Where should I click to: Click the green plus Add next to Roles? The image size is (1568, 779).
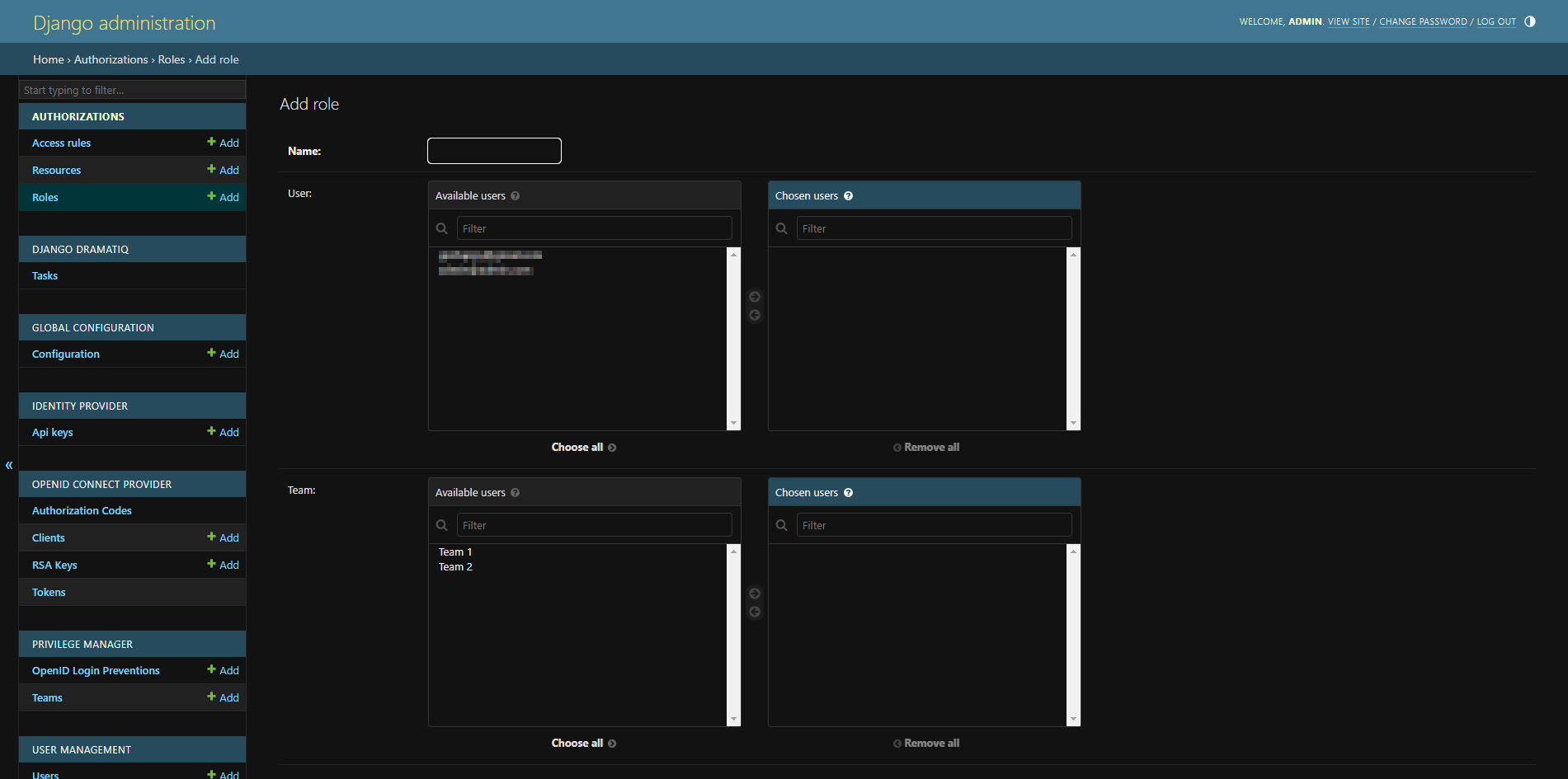point(223,197)
